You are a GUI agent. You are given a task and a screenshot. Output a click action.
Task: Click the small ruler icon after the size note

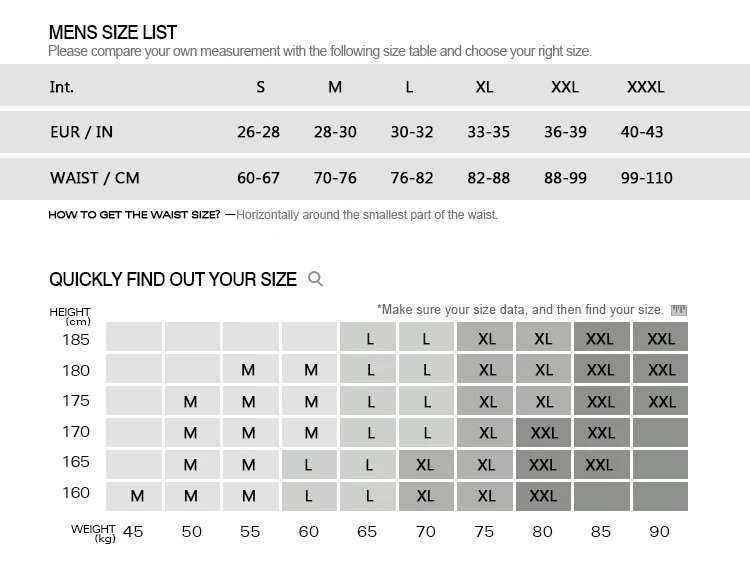pos(680,310)
